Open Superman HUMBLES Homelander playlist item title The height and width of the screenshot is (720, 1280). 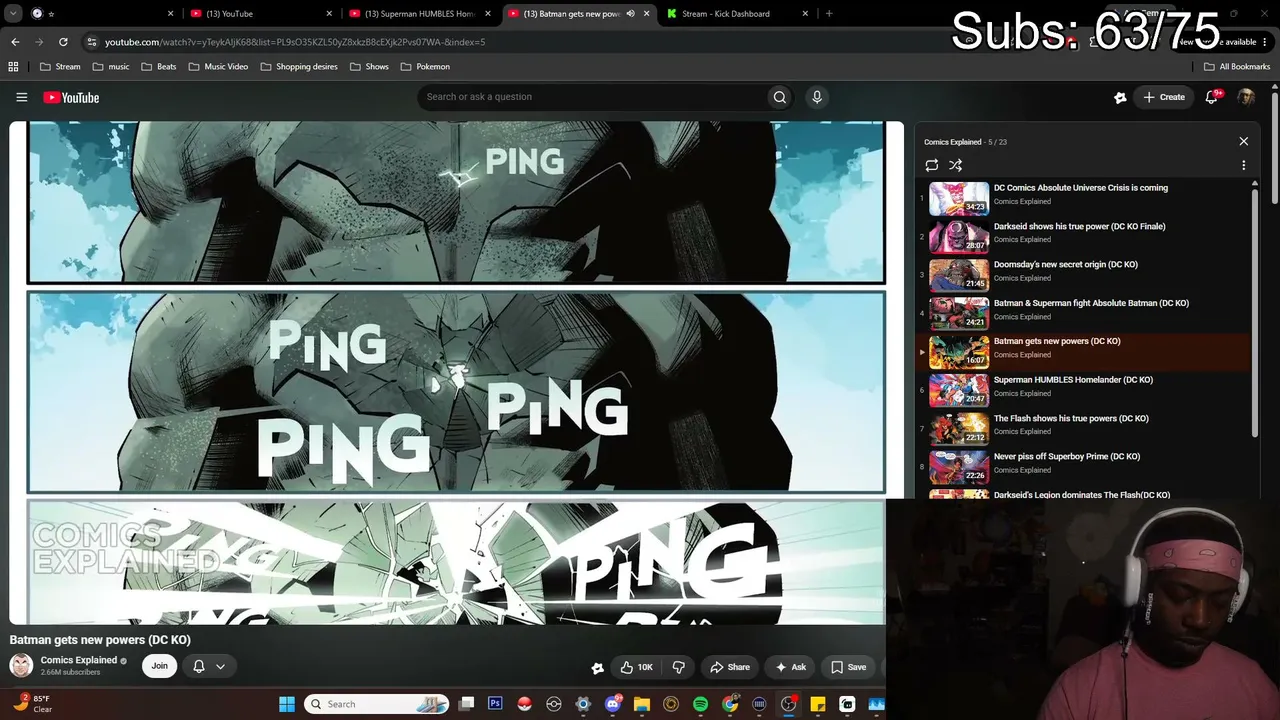1073,380
